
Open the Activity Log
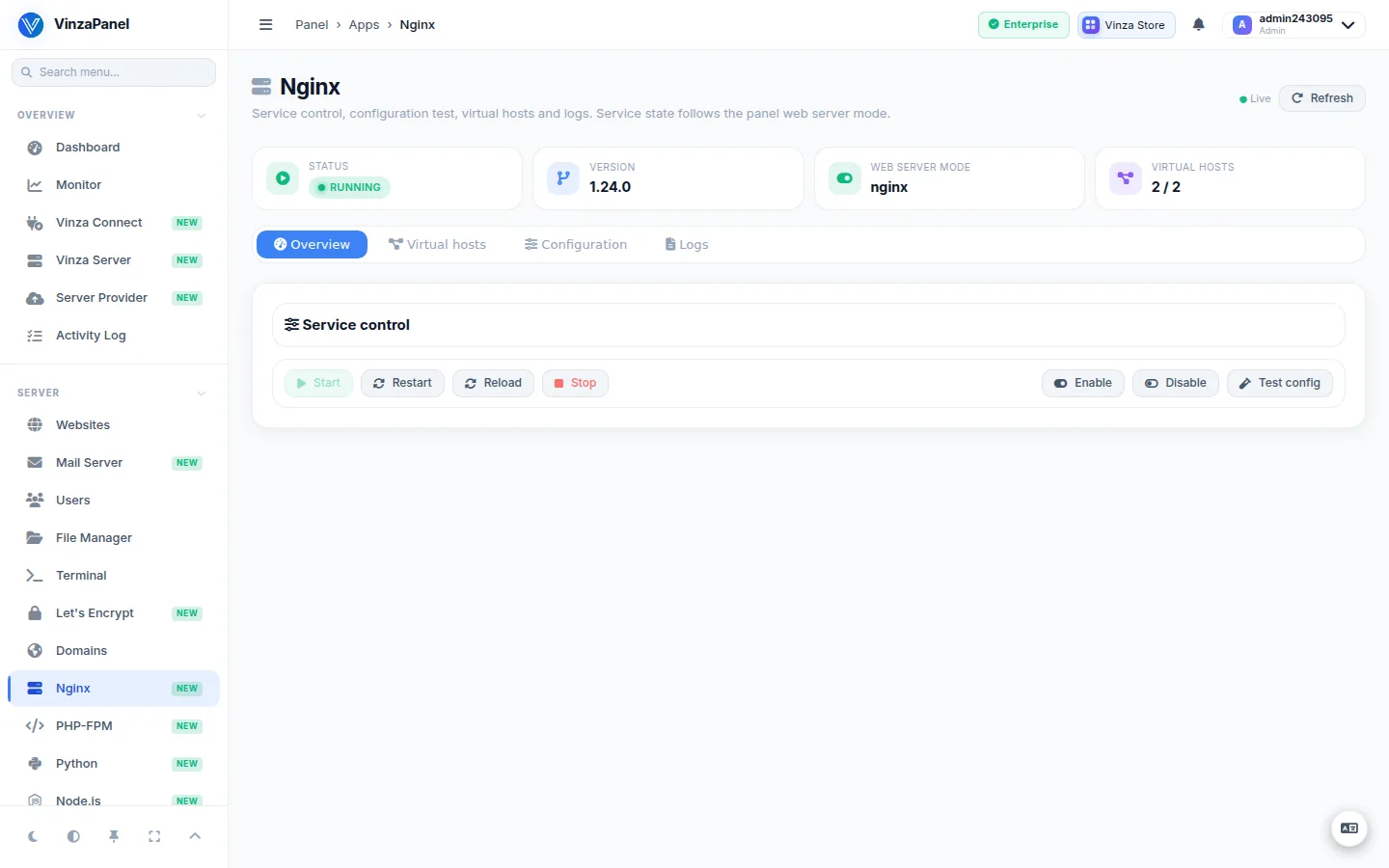click(114, 336)
